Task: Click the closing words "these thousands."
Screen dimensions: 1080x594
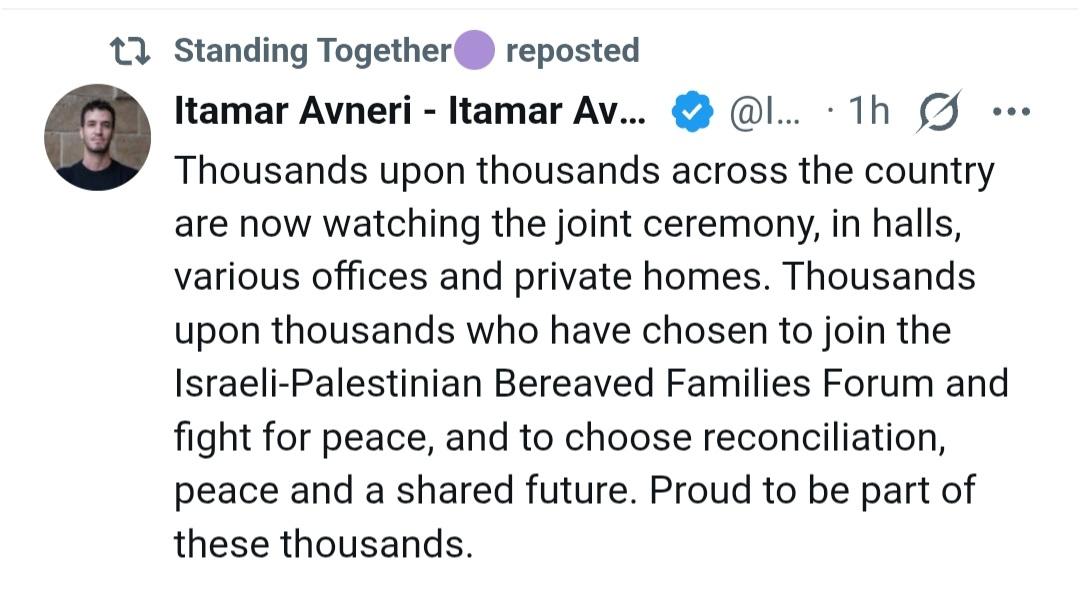Action: tap(322, 543)
